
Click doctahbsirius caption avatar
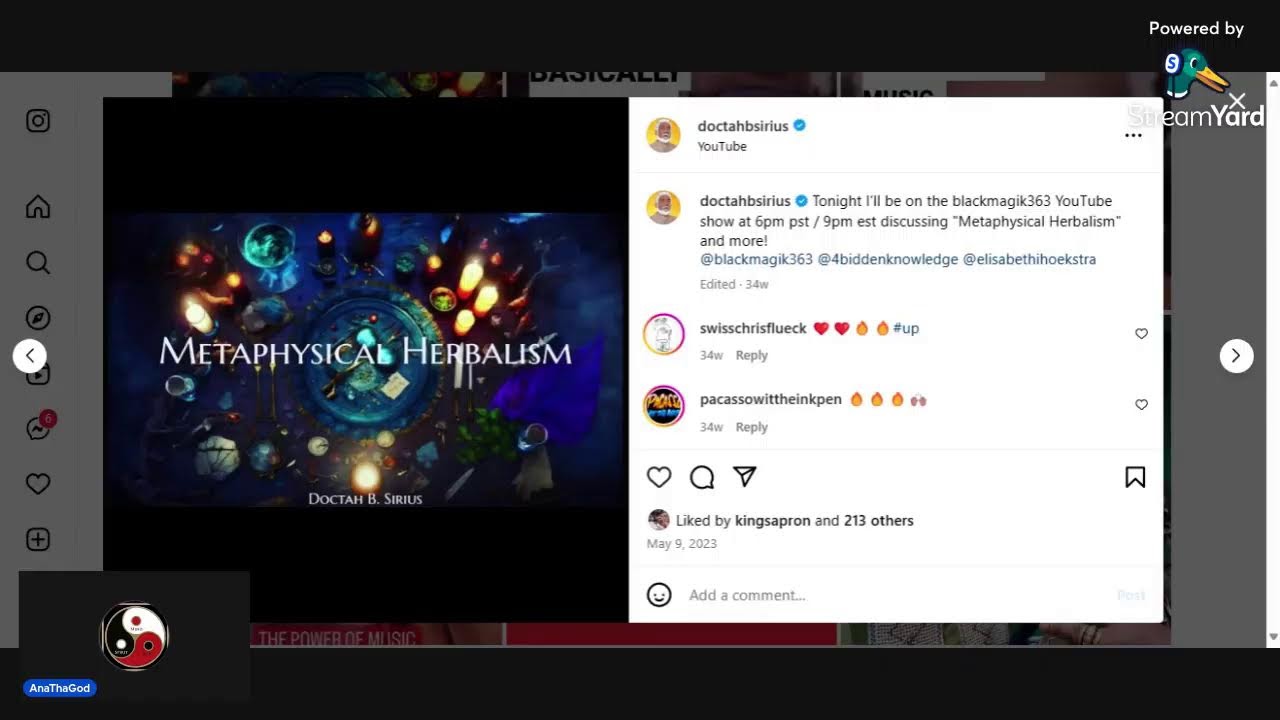click(663, 208)
